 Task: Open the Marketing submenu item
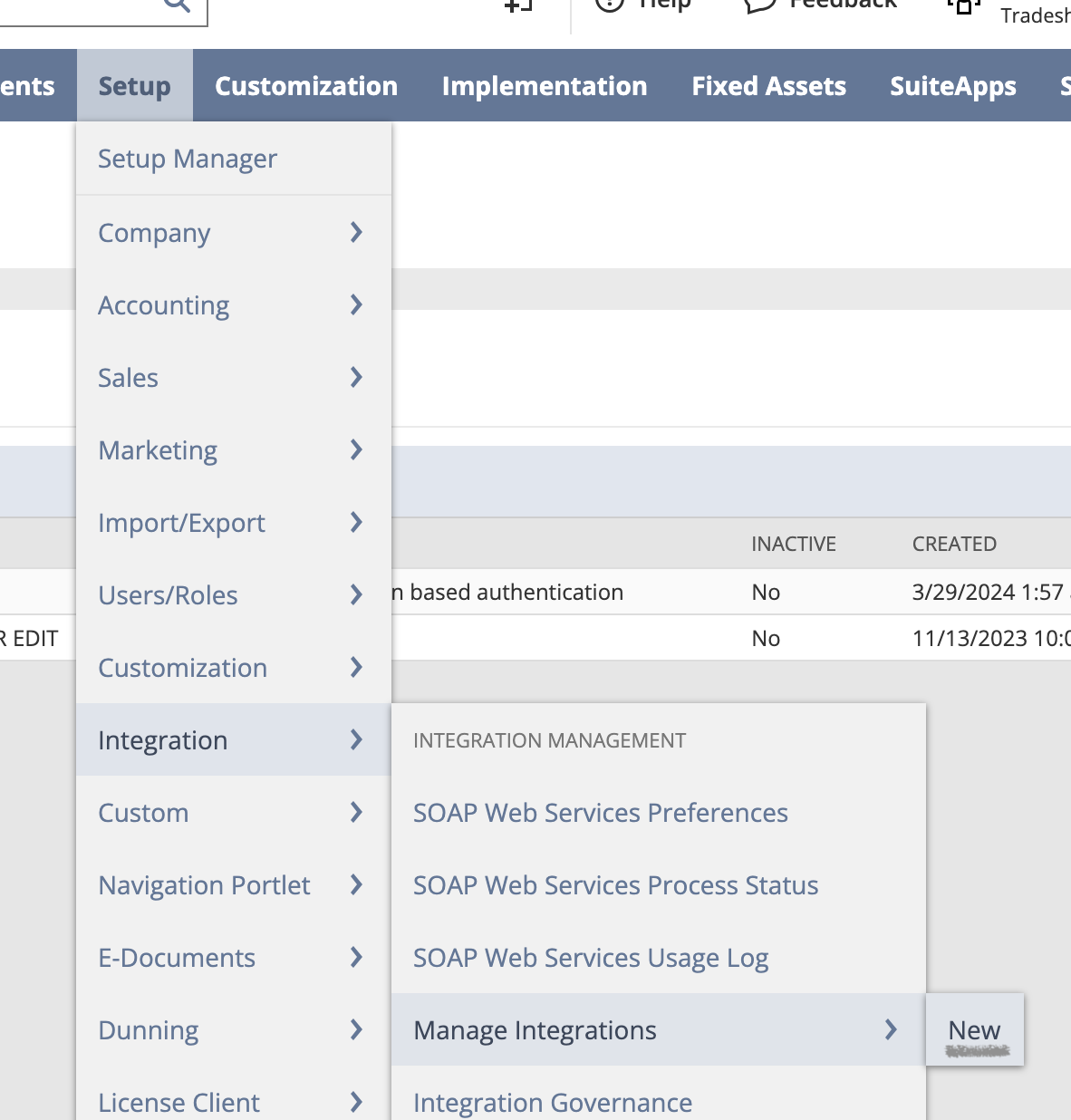pyautogui.click(x=234, y=450)
